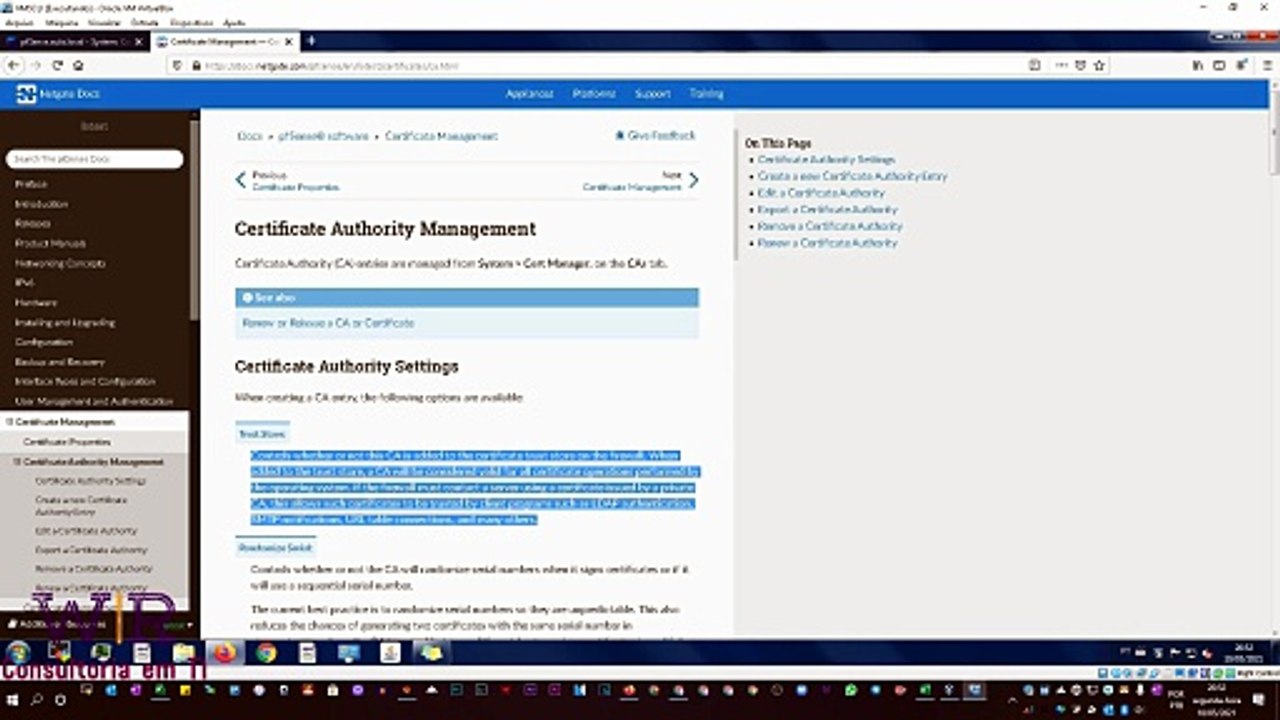The width and height of the screenshot is (1280, 720).
Task: Close the pfSense System tab
Action: tap(139, 41)
